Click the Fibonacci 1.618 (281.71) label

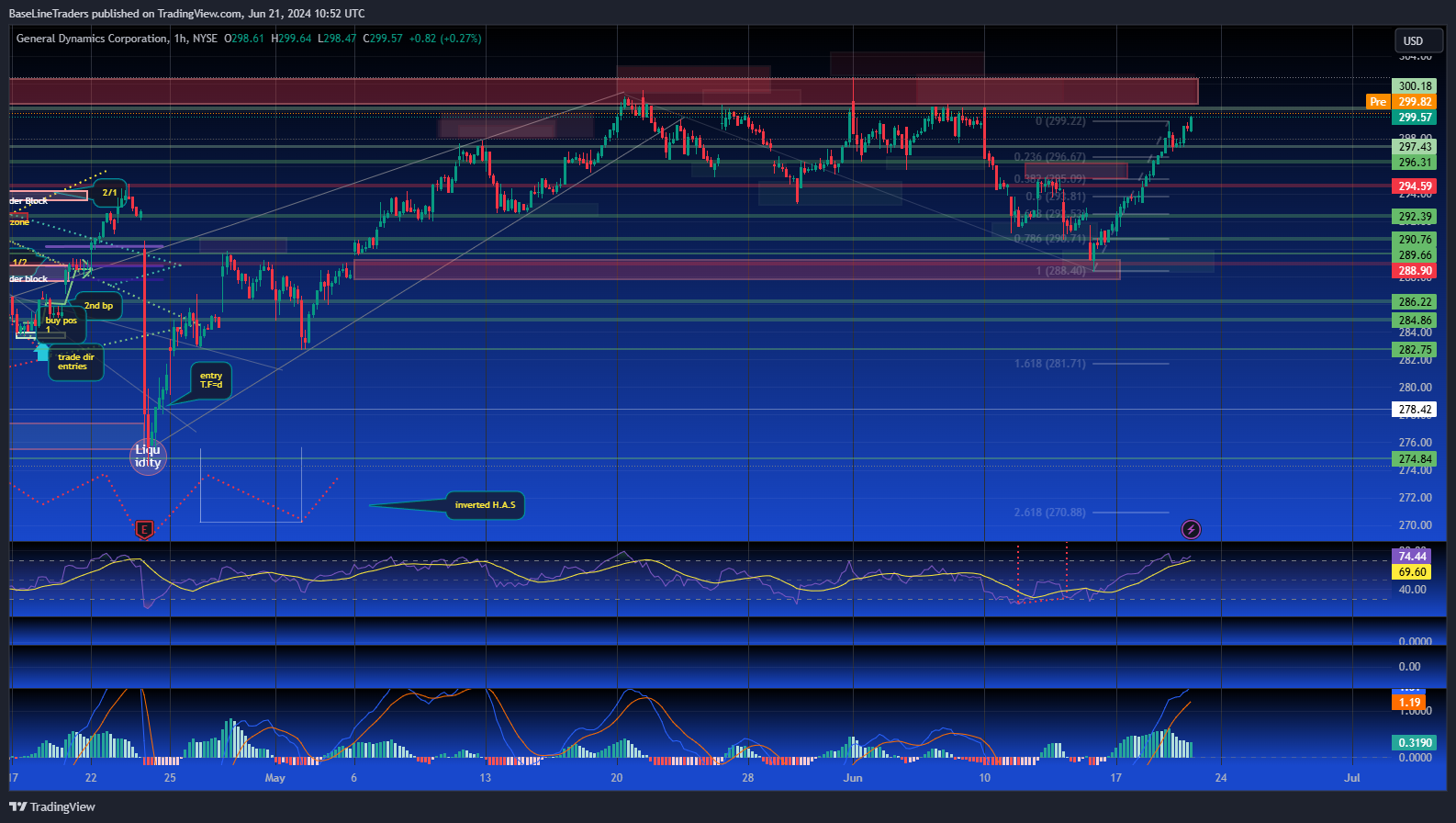point(1049,364)
